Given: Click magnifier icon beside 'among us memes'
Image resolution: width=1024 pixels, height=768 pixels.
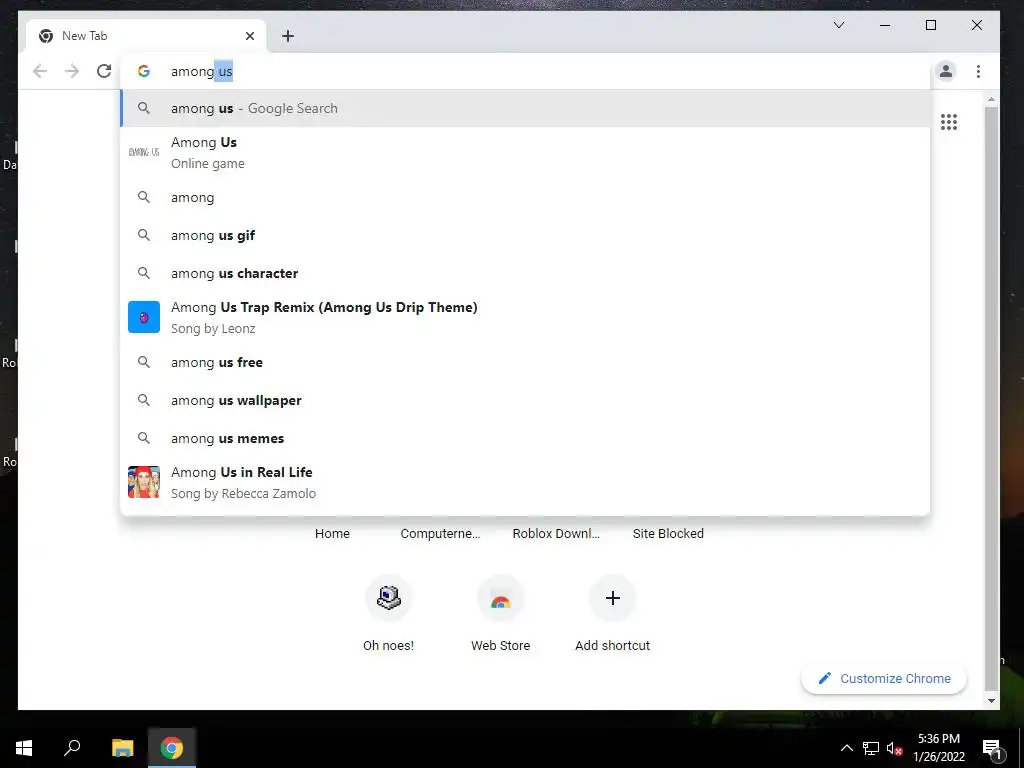Looking at the screenshot, I should 144,438.
